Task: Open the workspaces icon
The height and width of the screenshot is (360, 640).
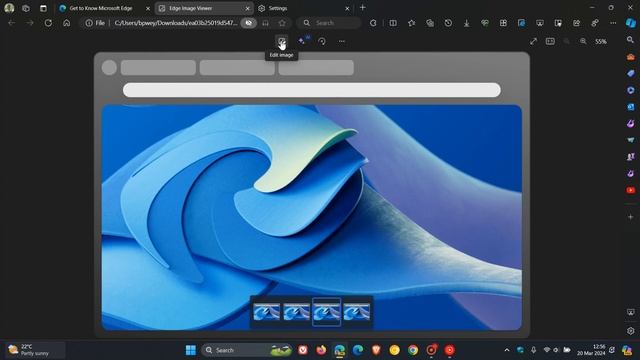Action: 26,8
